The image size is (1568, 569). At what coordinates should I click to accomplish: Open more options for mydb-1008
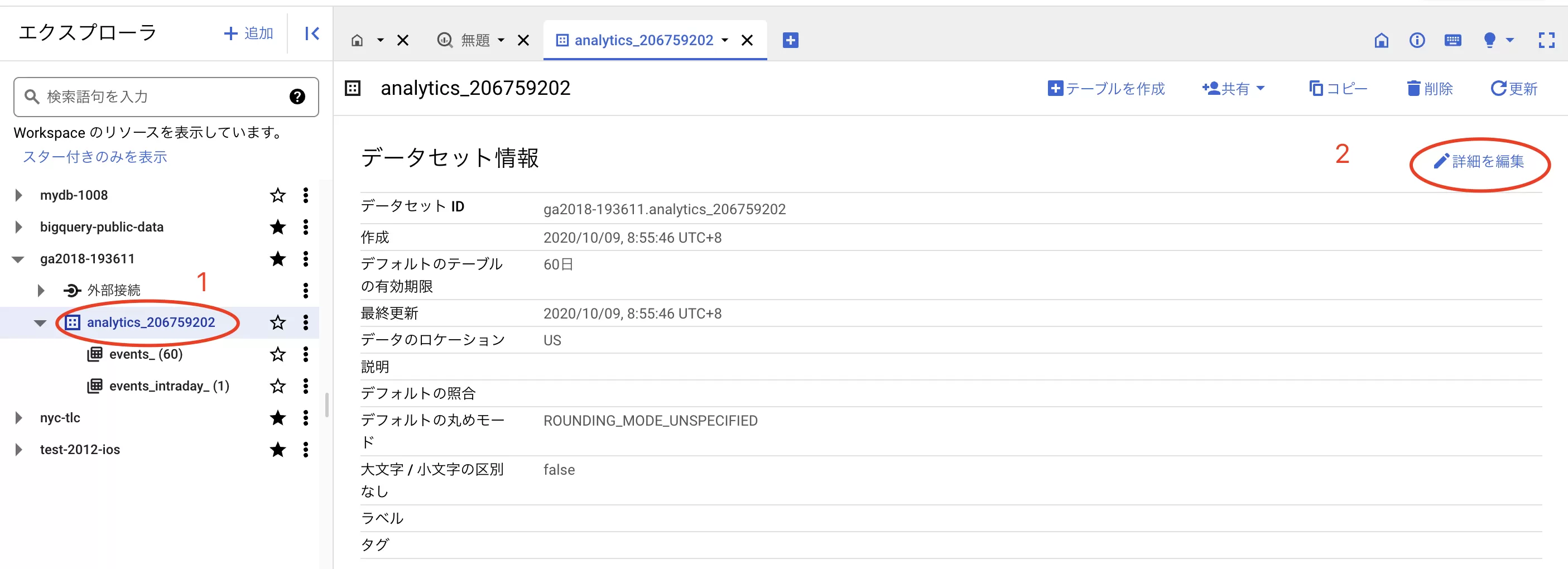(306, 195)
